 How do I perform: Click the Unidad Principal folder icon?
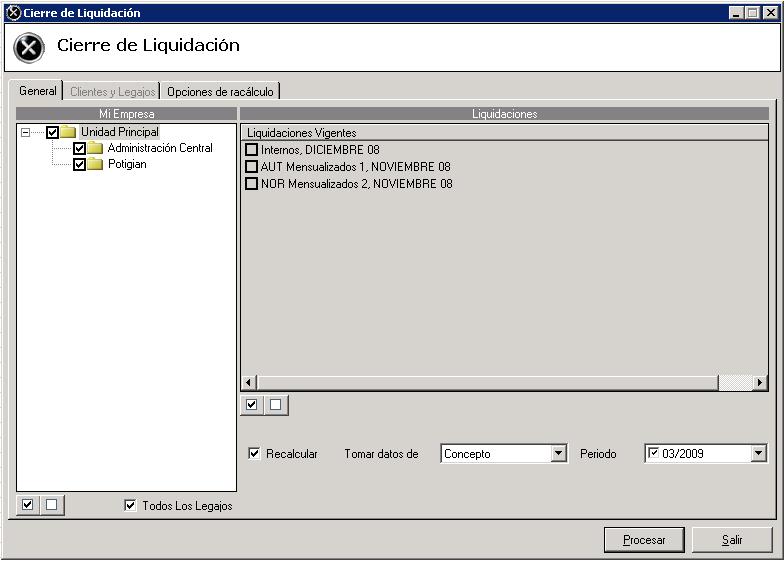click(x=68, y=132)
